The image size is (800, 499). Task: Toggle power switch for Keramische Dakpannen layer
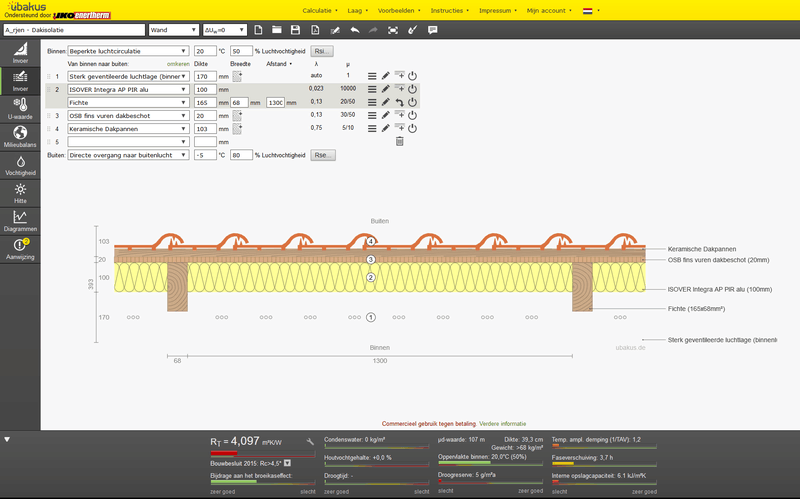pyautogui.click(x=412, y=129)
